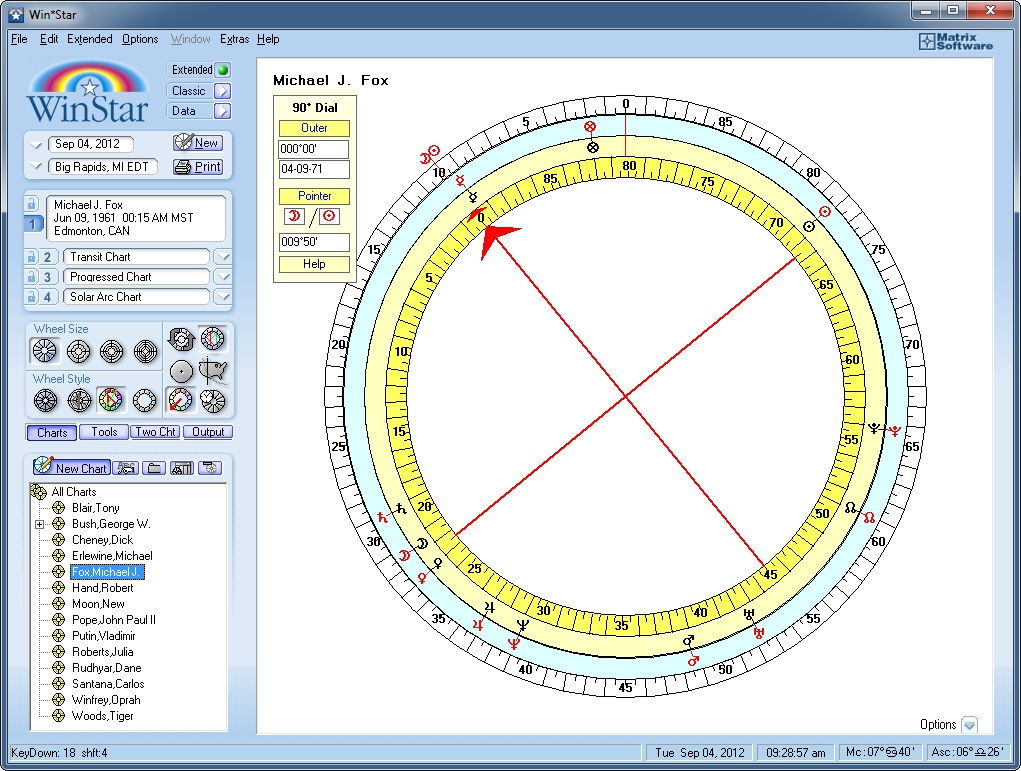Switch to the Two Cht tab

[x=156, y=432]
